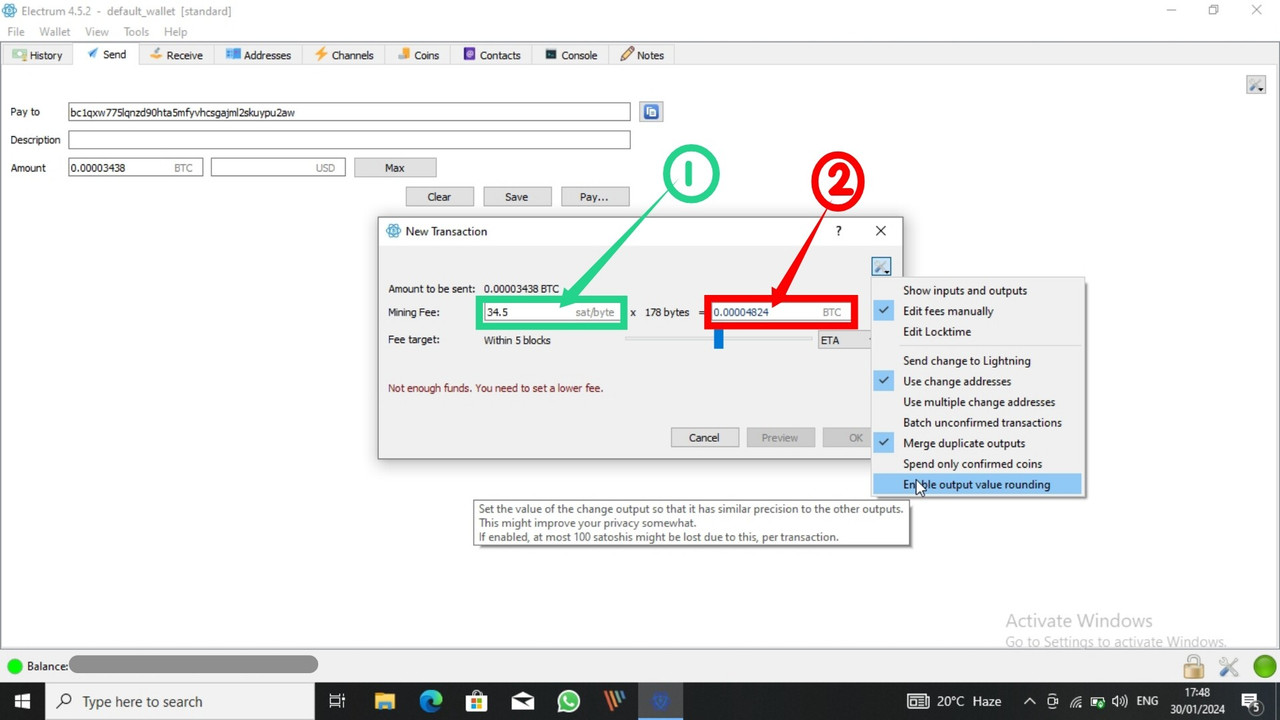This screenshot has width=1280, height=720.
Task: Switch to the Console tab
Action: [x=571, y=55]
